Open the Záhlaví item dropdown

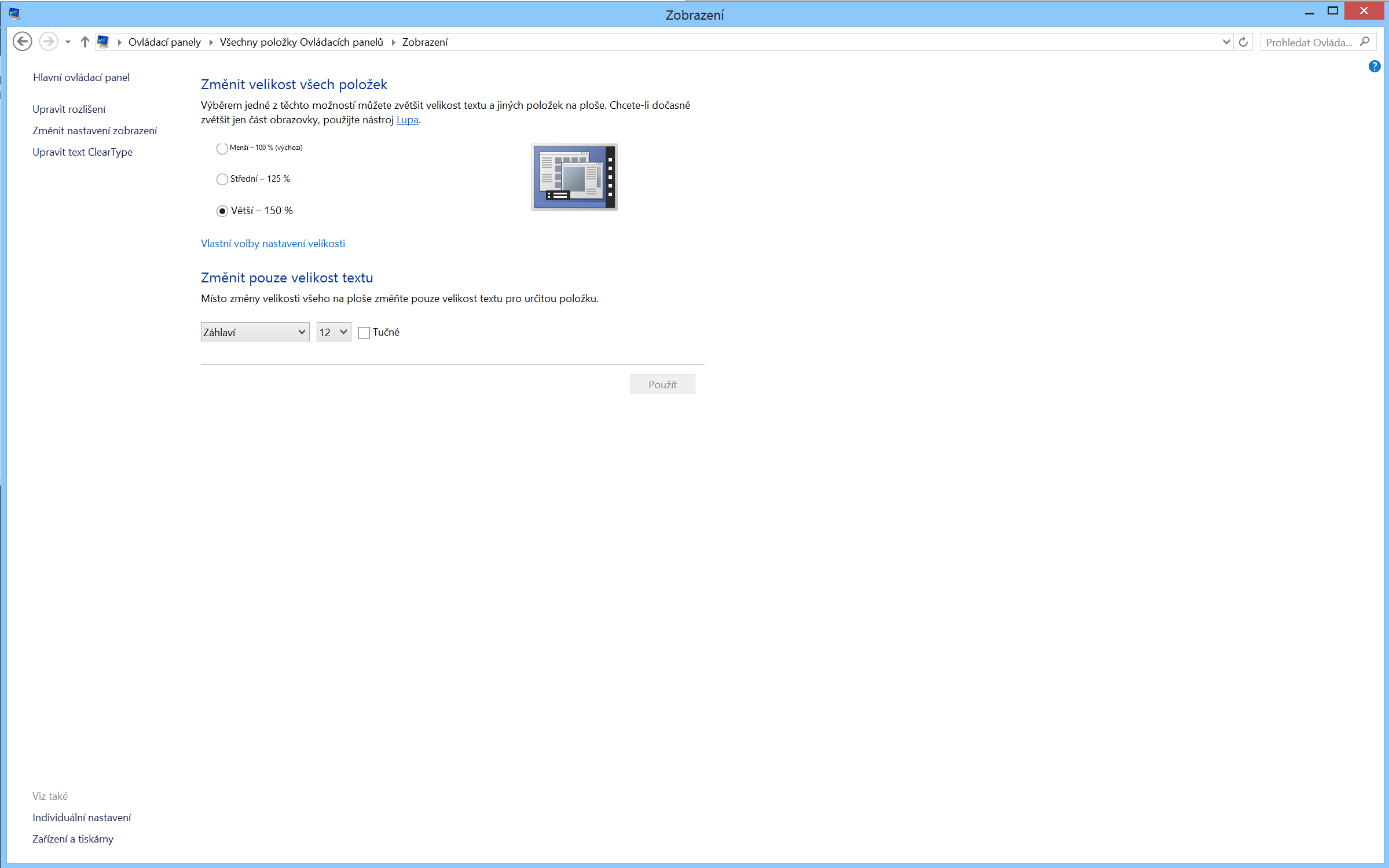point(255,332)
